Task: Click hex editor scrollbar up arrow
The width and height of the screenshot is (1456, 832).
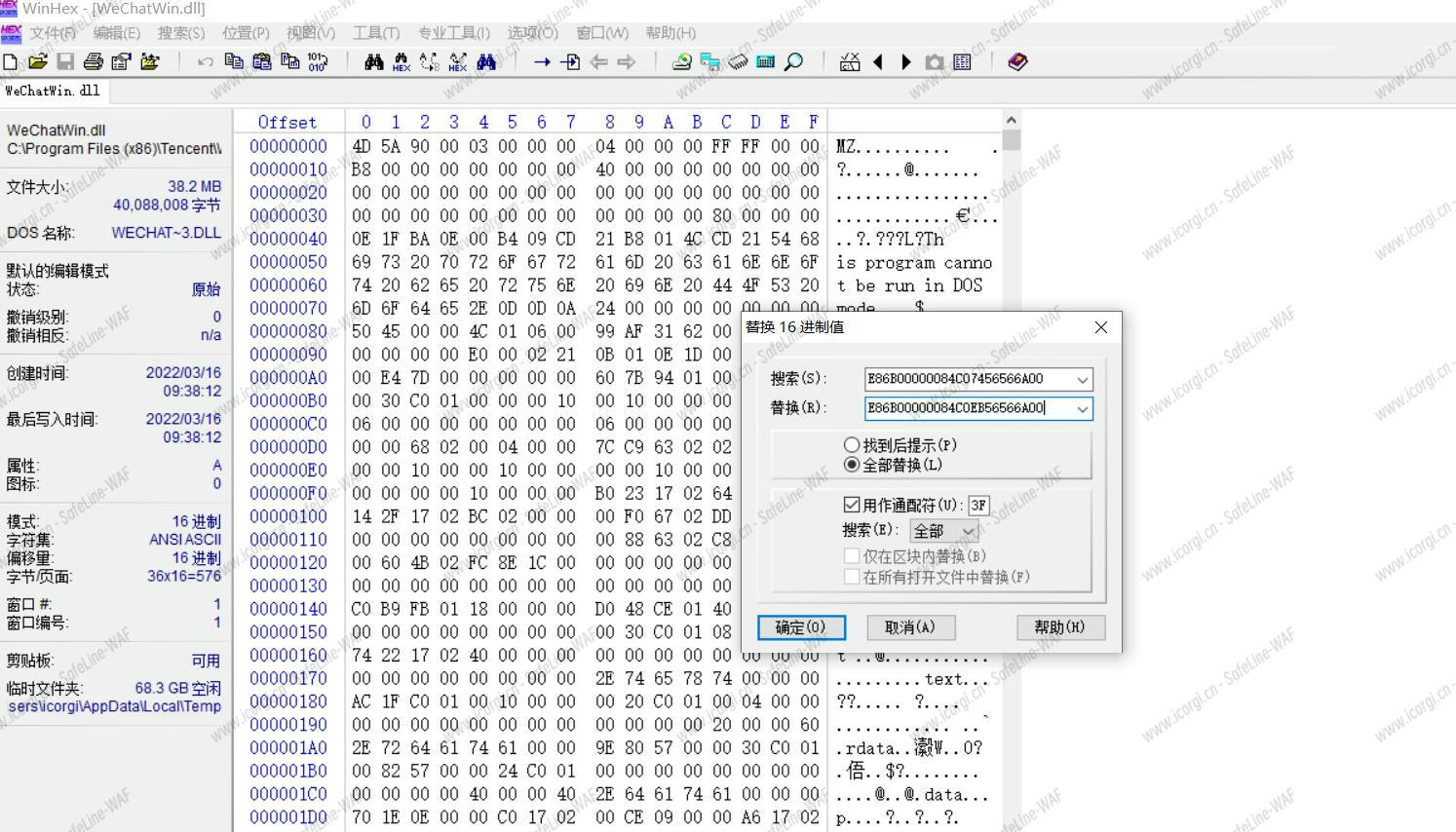Action: click(1011, 121)
